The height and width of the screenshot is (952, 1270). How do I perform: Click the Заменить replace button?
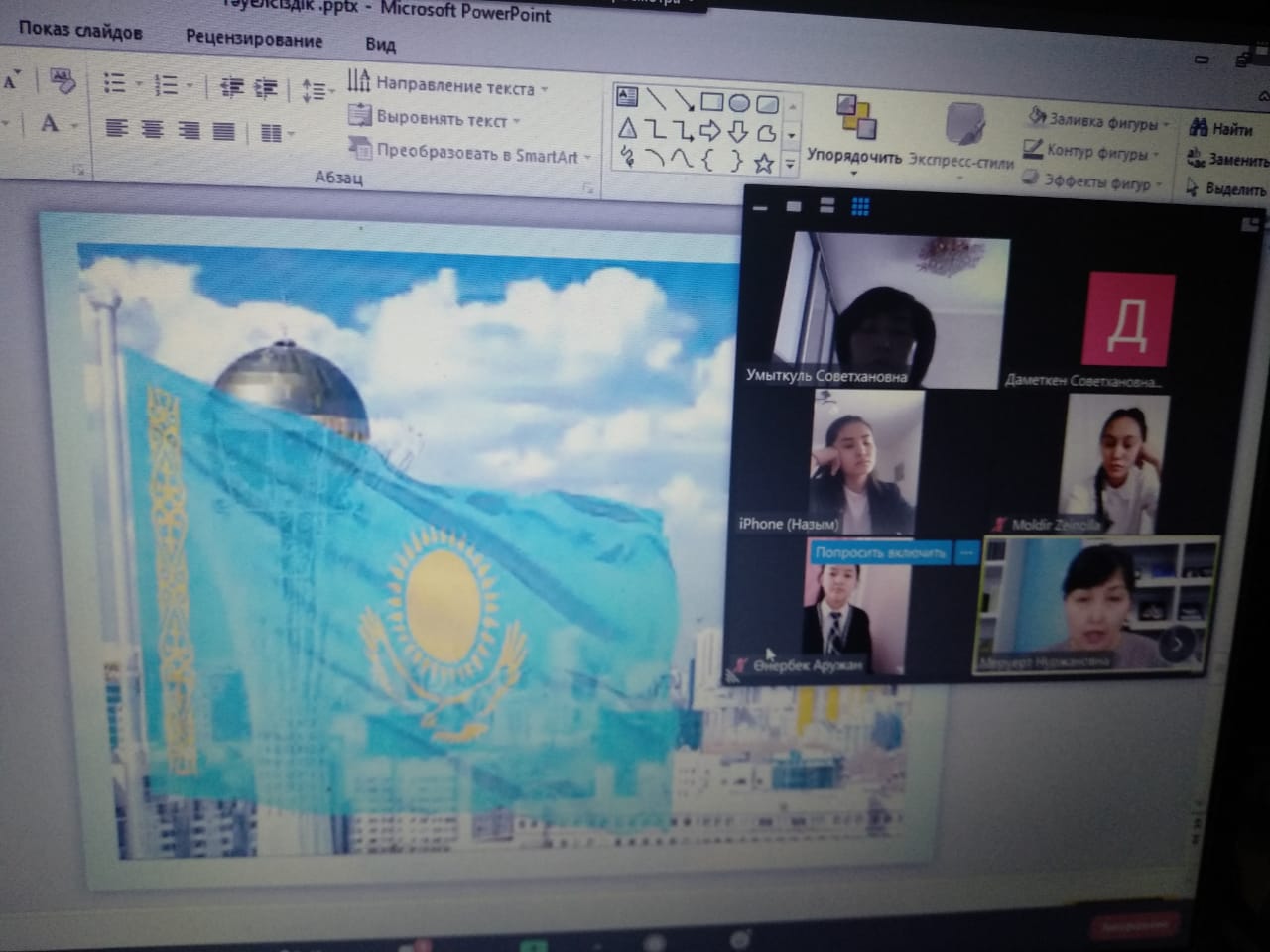pyautogui.click(x=1227, y=159)
